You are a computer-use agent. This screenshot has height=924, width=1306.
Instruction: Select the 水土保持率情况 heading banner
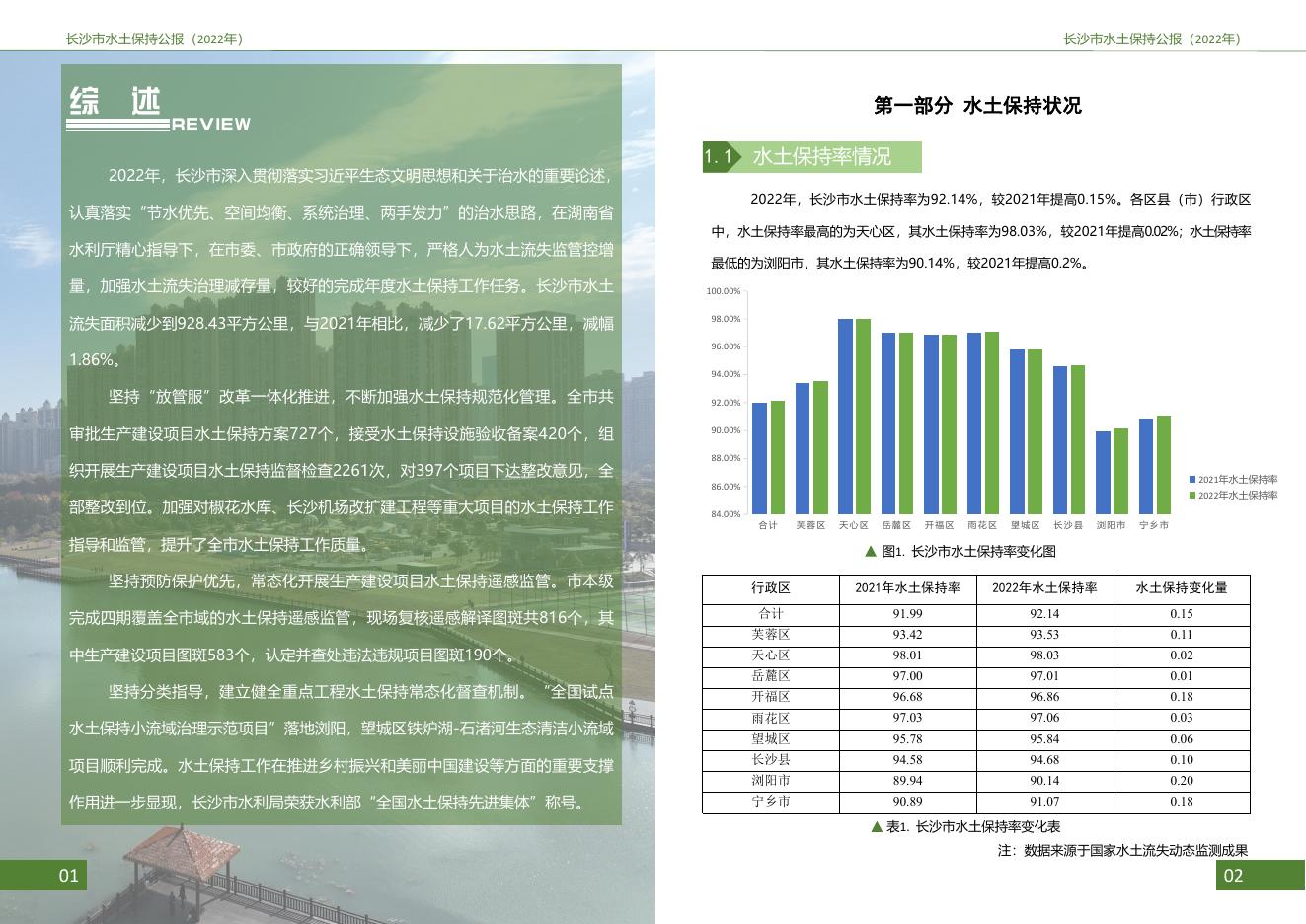(x=821, y=156)
